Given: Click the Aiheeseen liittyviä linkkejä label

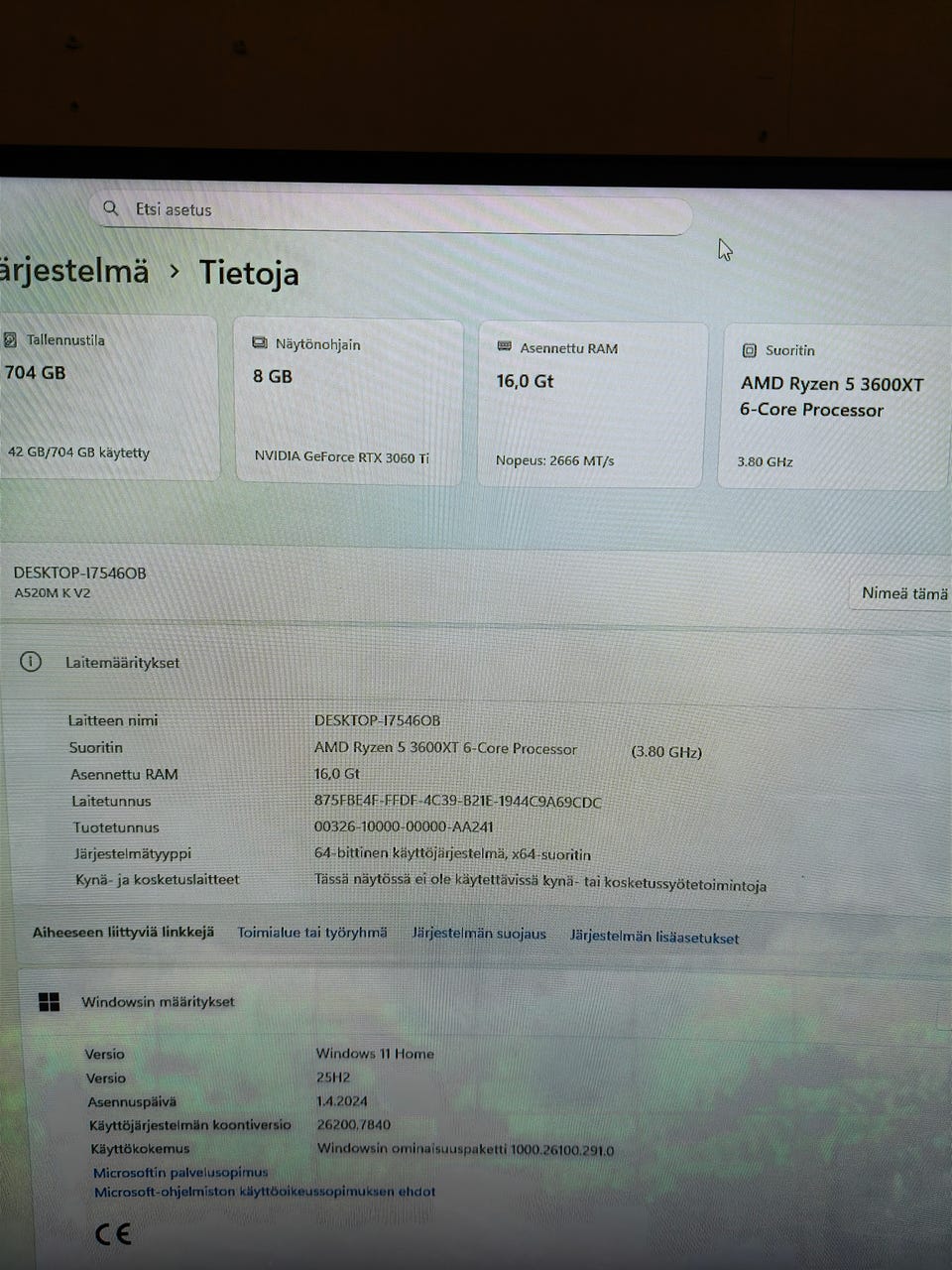Looking at the screenshot, I should [123, 932].
